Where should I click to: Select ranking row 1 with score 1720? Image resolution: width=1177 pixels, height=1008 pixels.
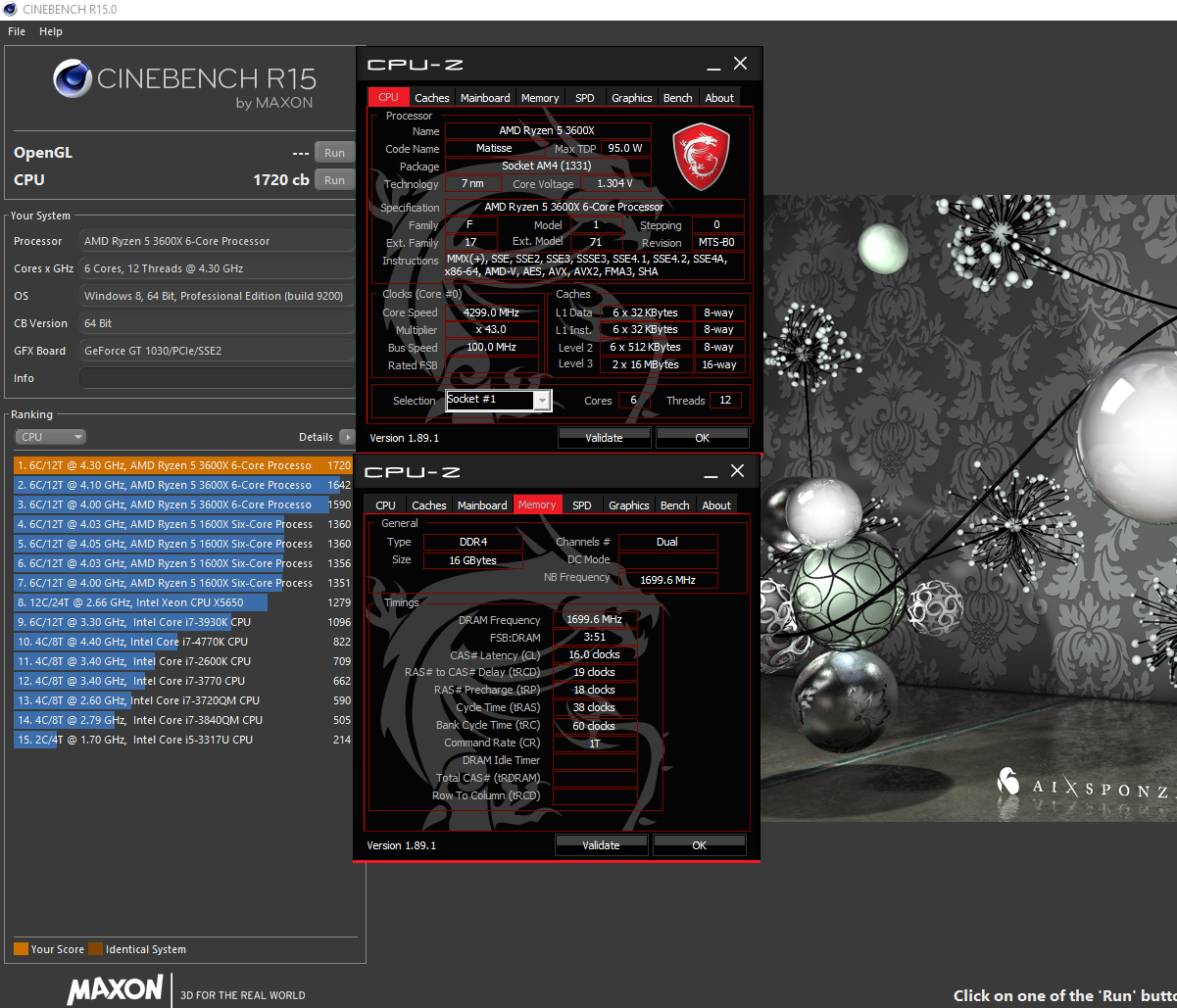[x=183, y=465]
